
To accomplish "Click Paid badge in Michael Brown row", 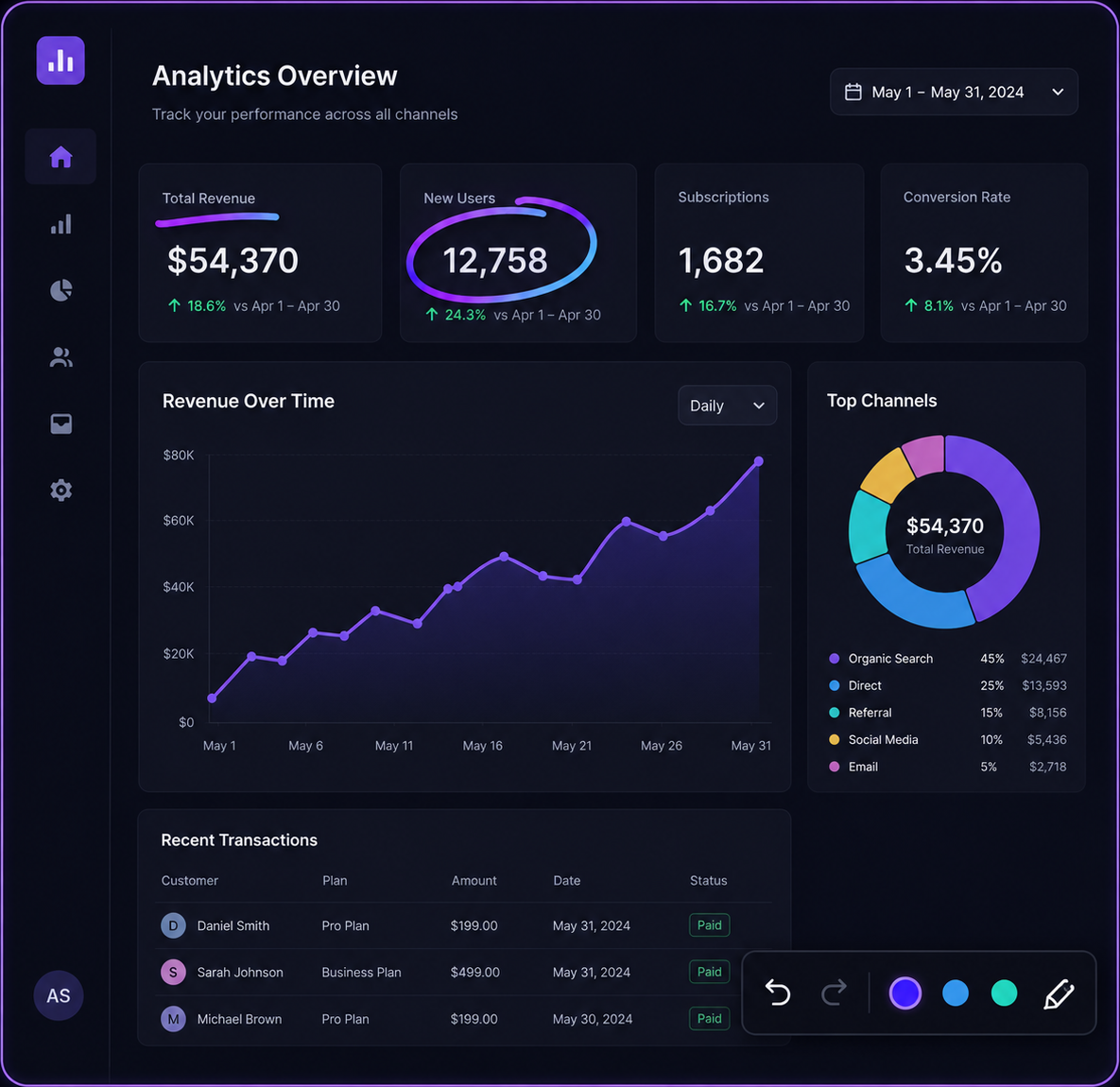I will pyautogui.click(x=709, y=1018).
